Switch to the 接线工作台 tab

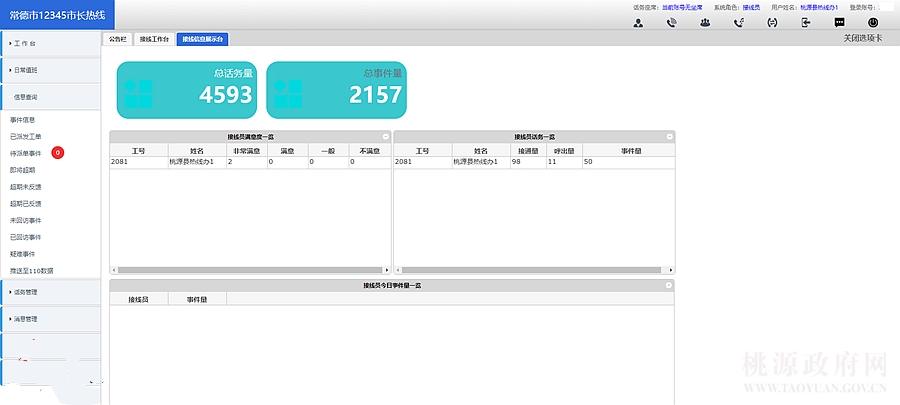pos(153,39)
